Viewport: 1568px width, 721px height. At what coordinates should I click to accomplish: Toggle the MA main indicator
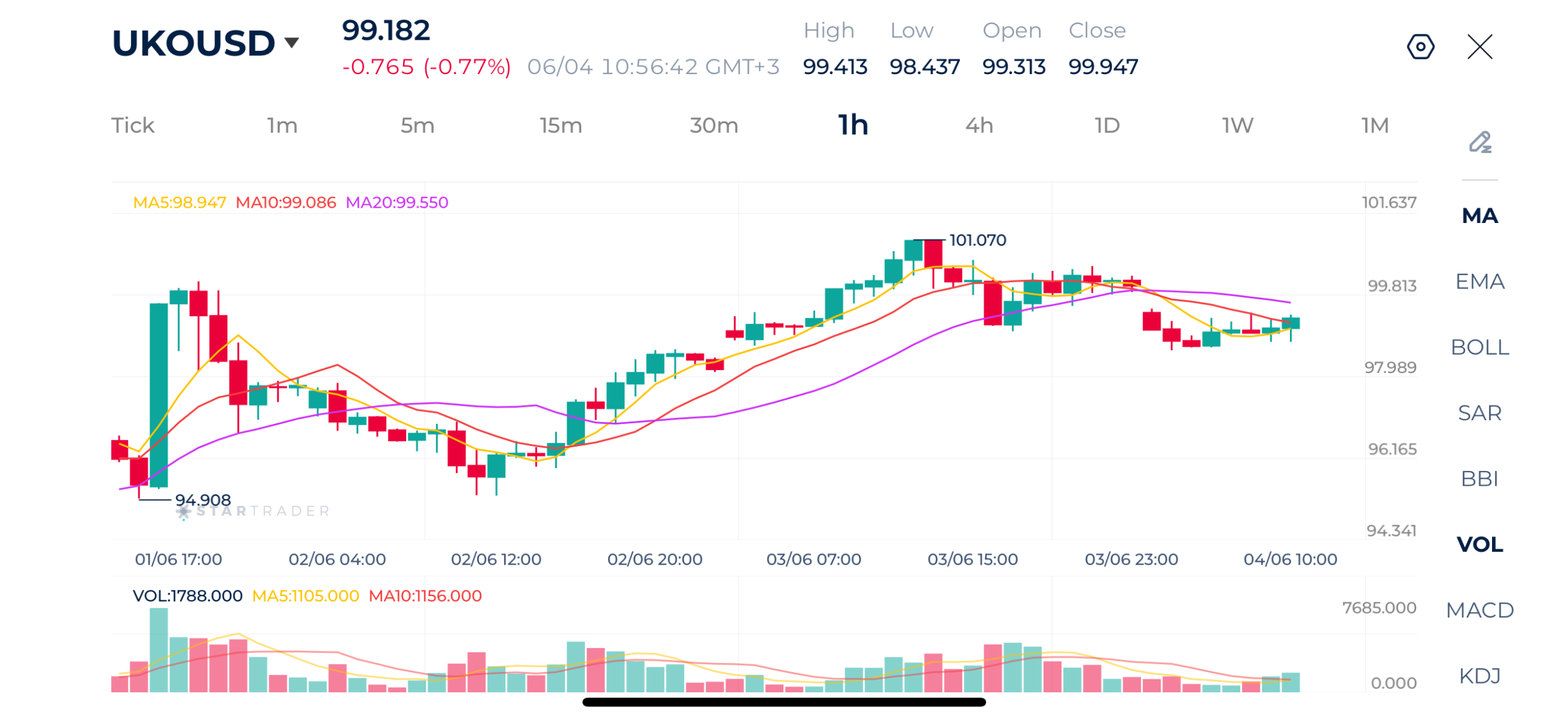pyautogui.click(x=1479, y=215)
